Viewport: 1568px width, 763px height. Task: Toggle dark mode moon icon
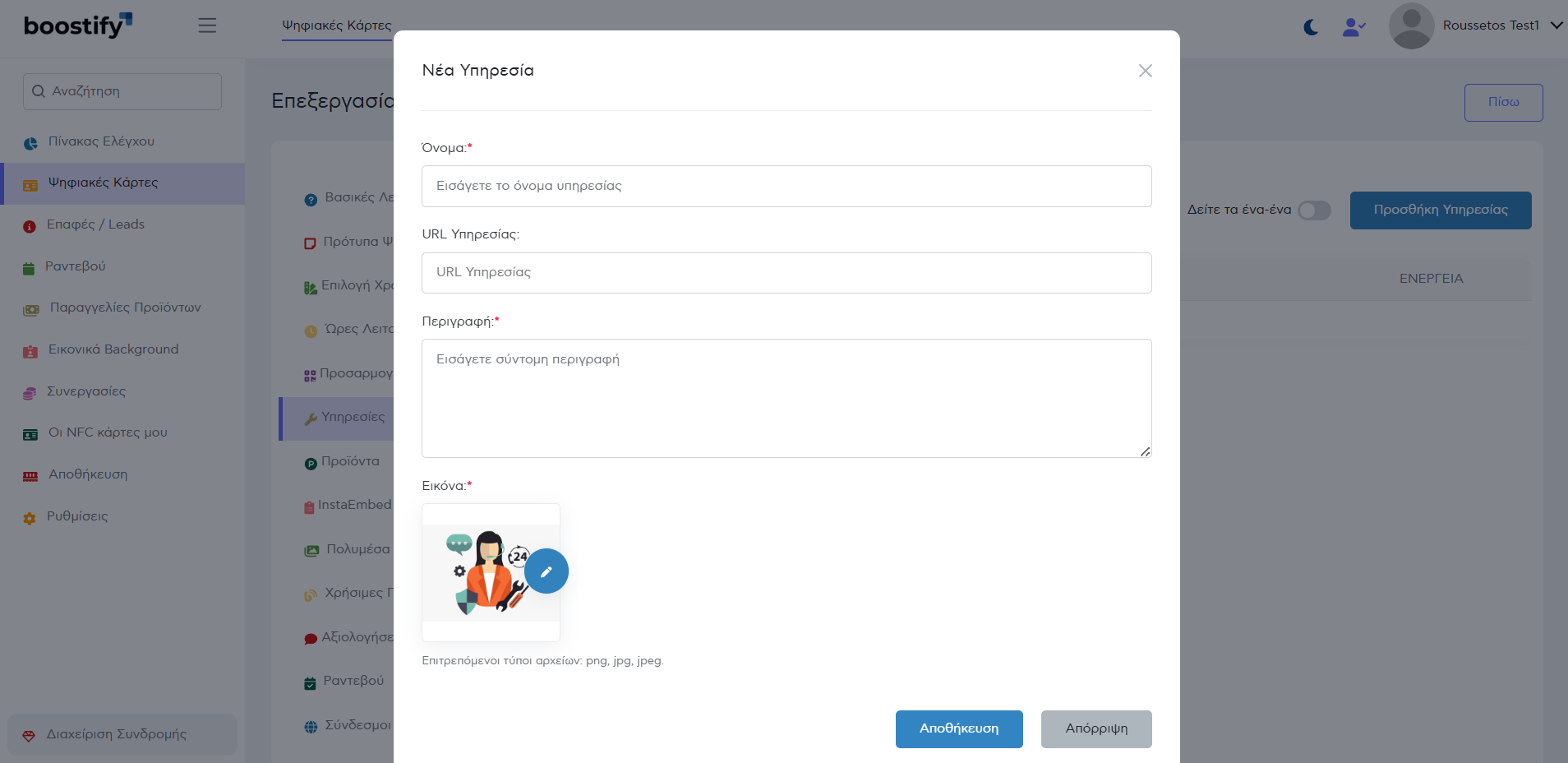tap(1312, 27)
